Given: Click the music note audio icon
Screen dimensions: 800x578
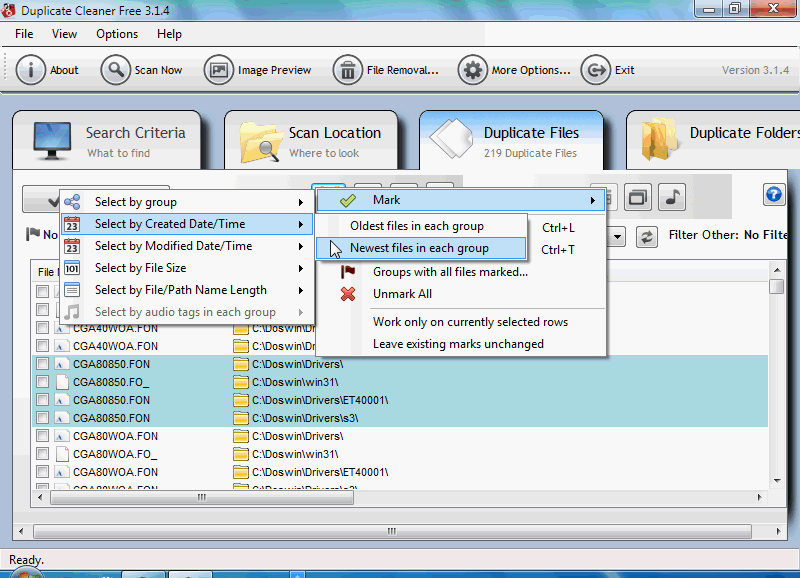Looking at the screenshot, I should point(673,197).
